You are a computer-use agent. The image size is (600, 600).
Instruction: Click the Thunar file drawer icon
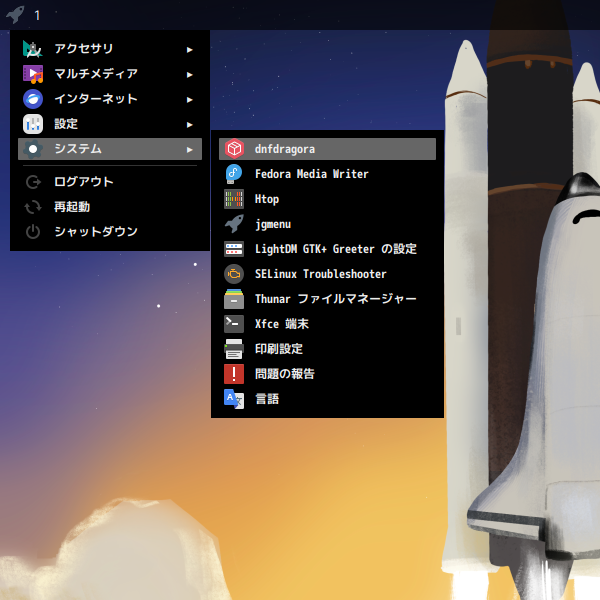[234, 299]
